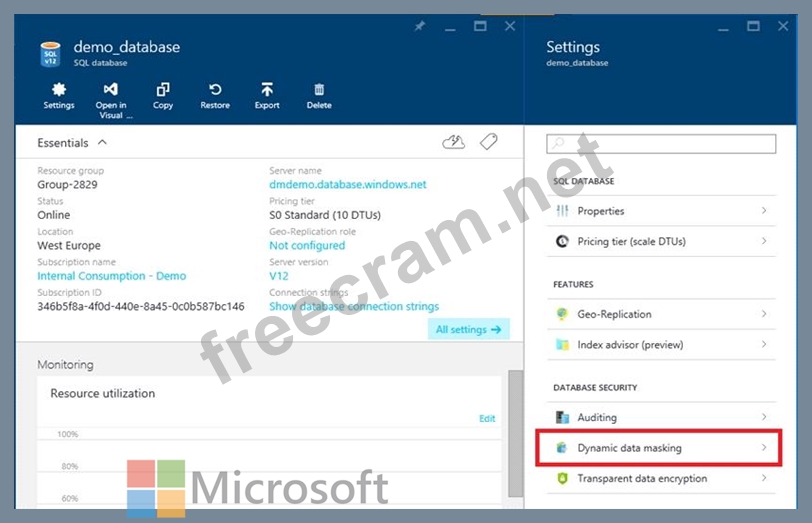Image resolution: width=812 pixels, height=523 pixels.
Task: Click the database blade vertical scrollbar
Action: point(515,433)
